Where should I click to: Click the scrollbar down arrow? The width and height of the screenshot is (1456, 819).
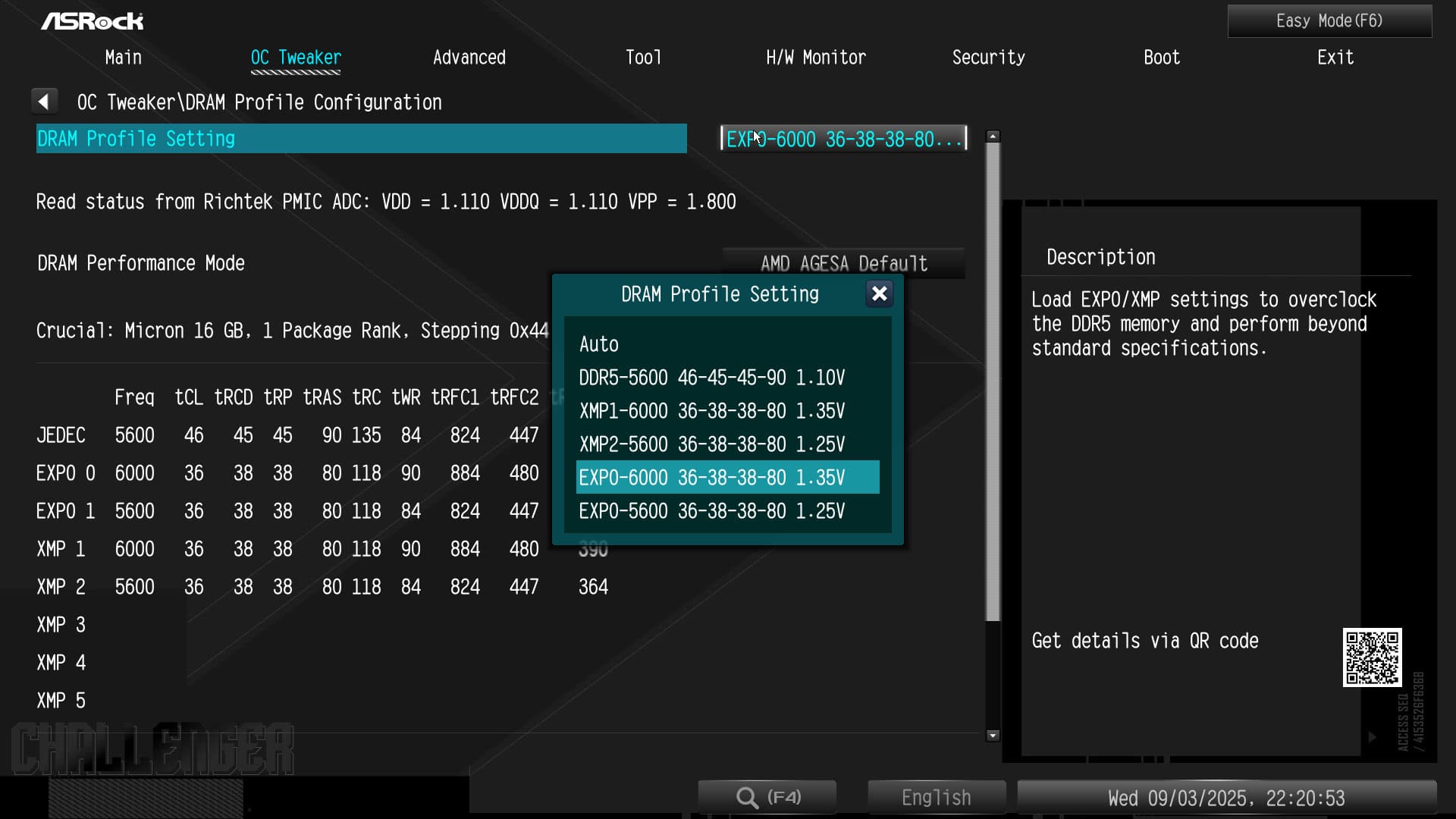coord(993,735)
